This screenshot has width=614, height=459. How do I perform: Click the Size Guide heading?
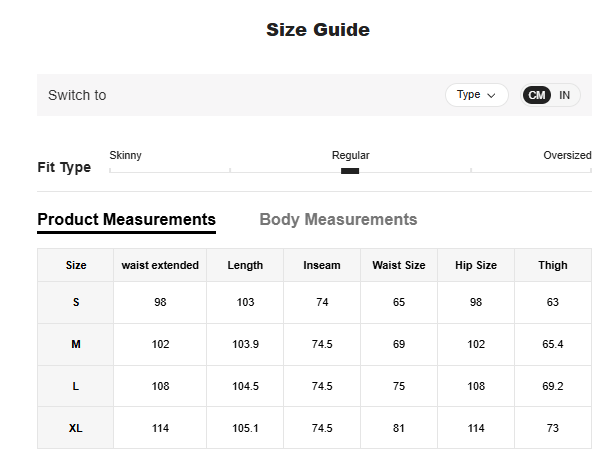coord(318,30)
